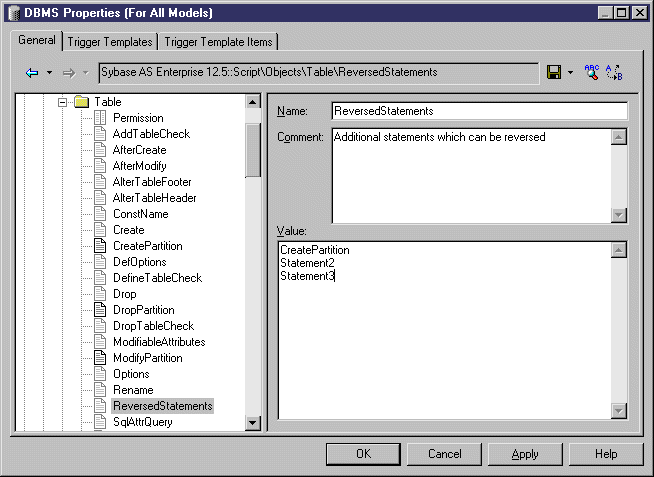
Task: Click the path field showing Sybase AS Enterprise
Action: click(319, 73)
